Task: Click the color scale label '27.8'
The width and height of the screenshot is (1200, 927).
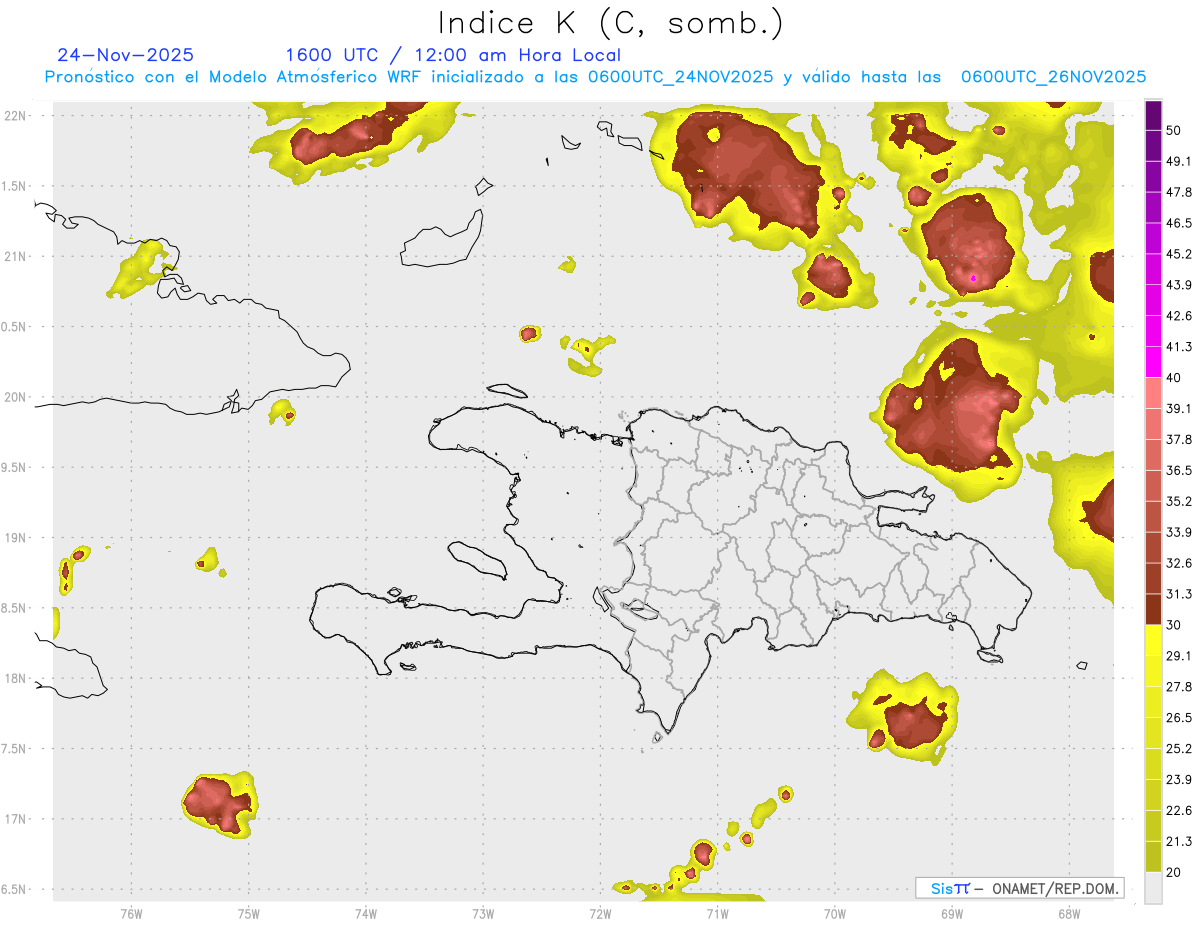Action: 1179,687
